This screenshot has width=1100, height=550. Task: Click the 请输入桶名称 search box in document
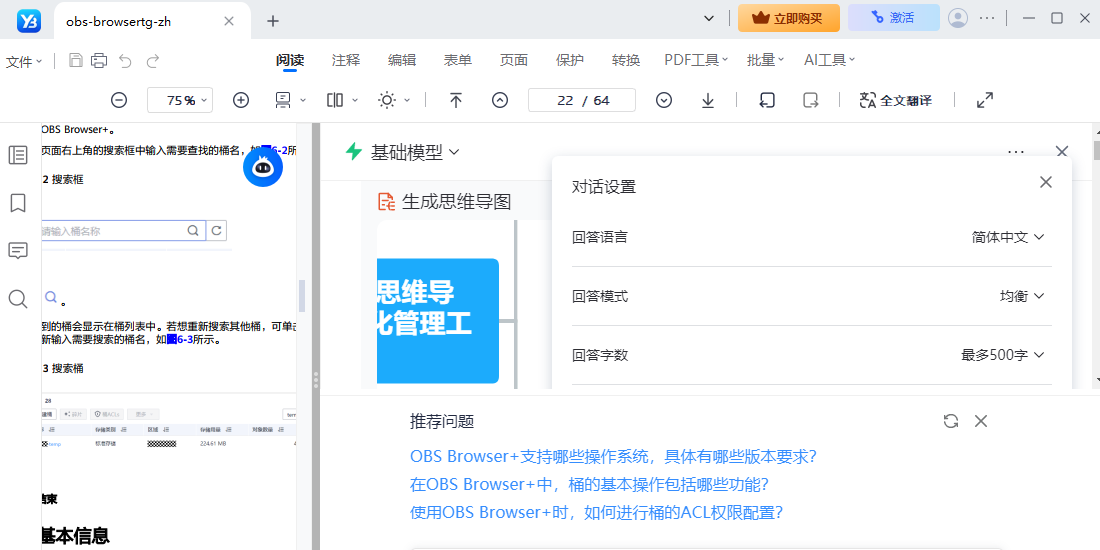point(123,231)
